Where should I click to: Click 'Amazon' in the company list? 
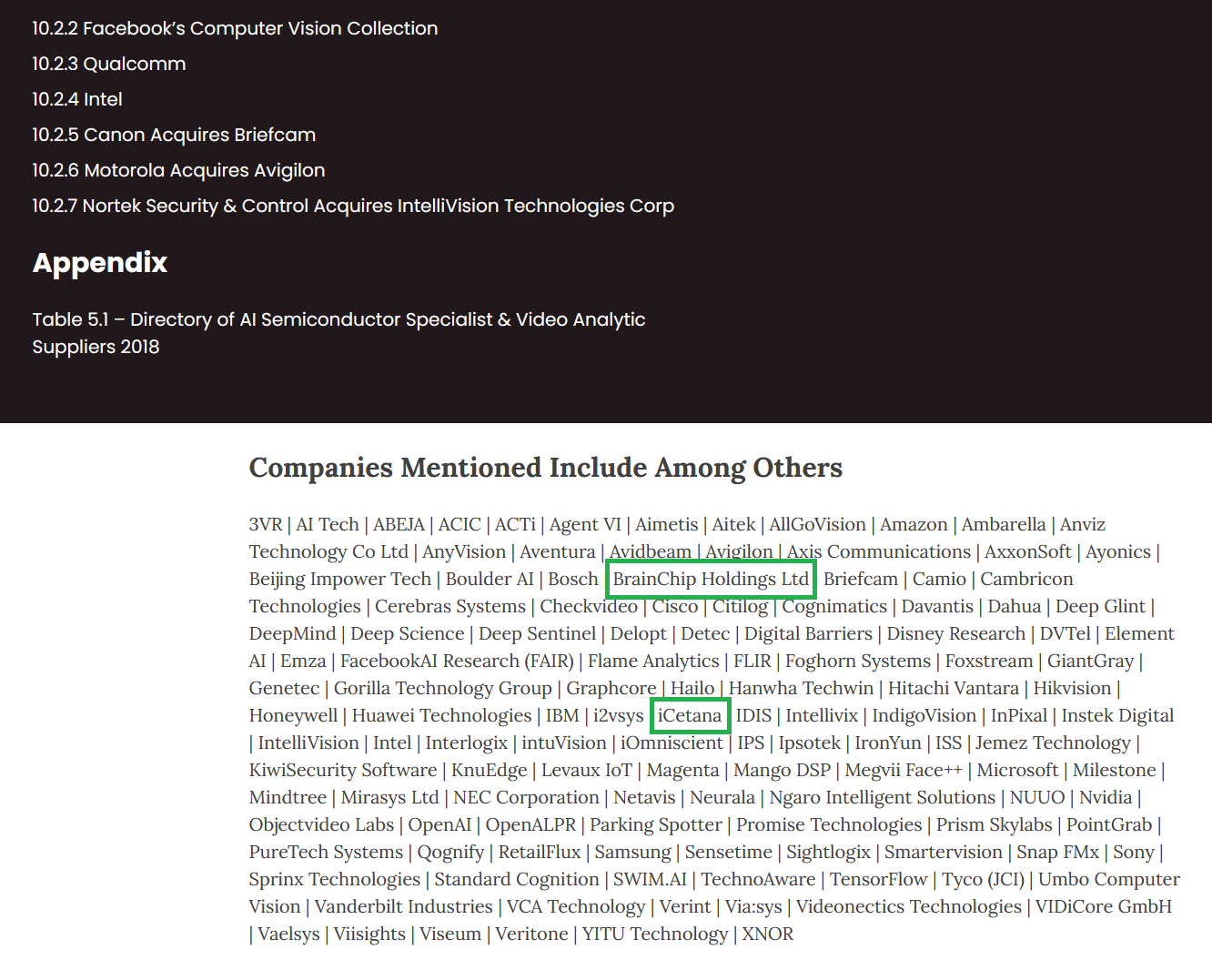pyautogui.click(x=914, y=525)
